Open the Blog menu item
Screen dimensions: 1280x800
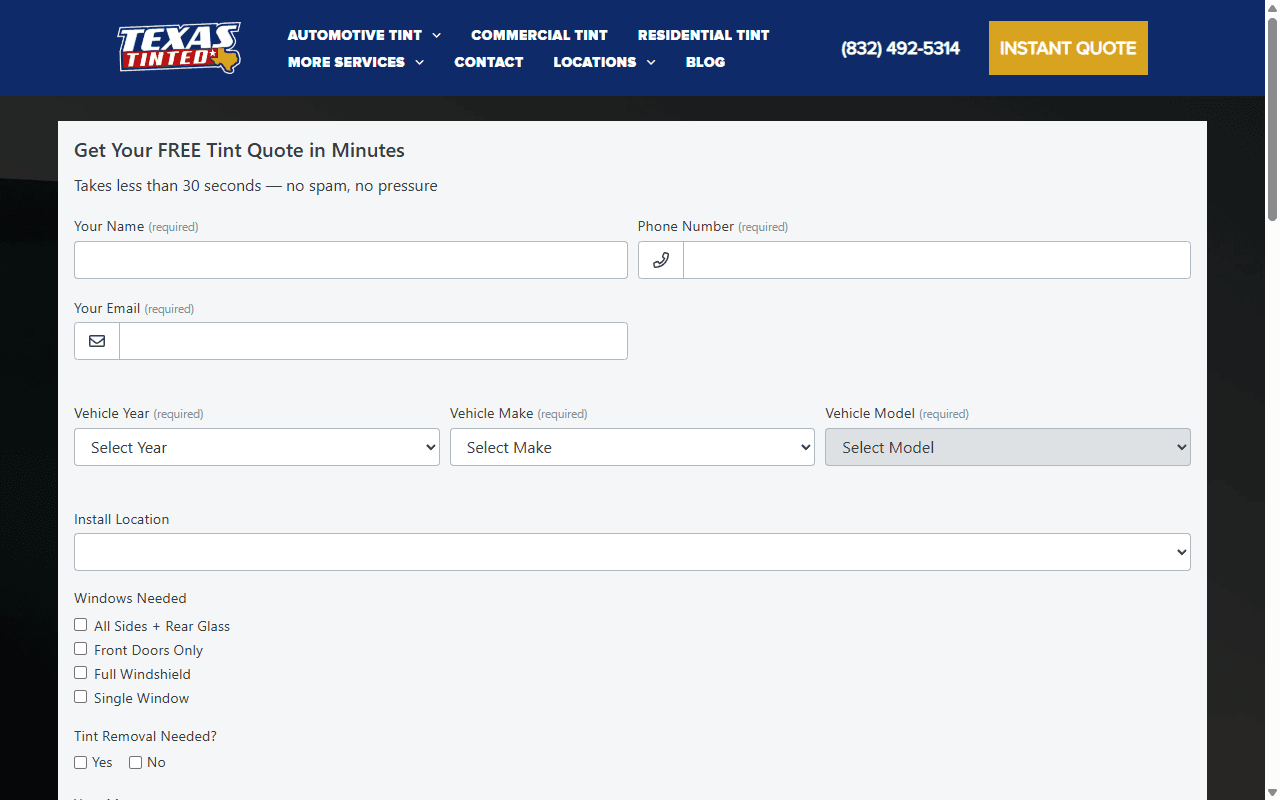click(x=705, y=62)
